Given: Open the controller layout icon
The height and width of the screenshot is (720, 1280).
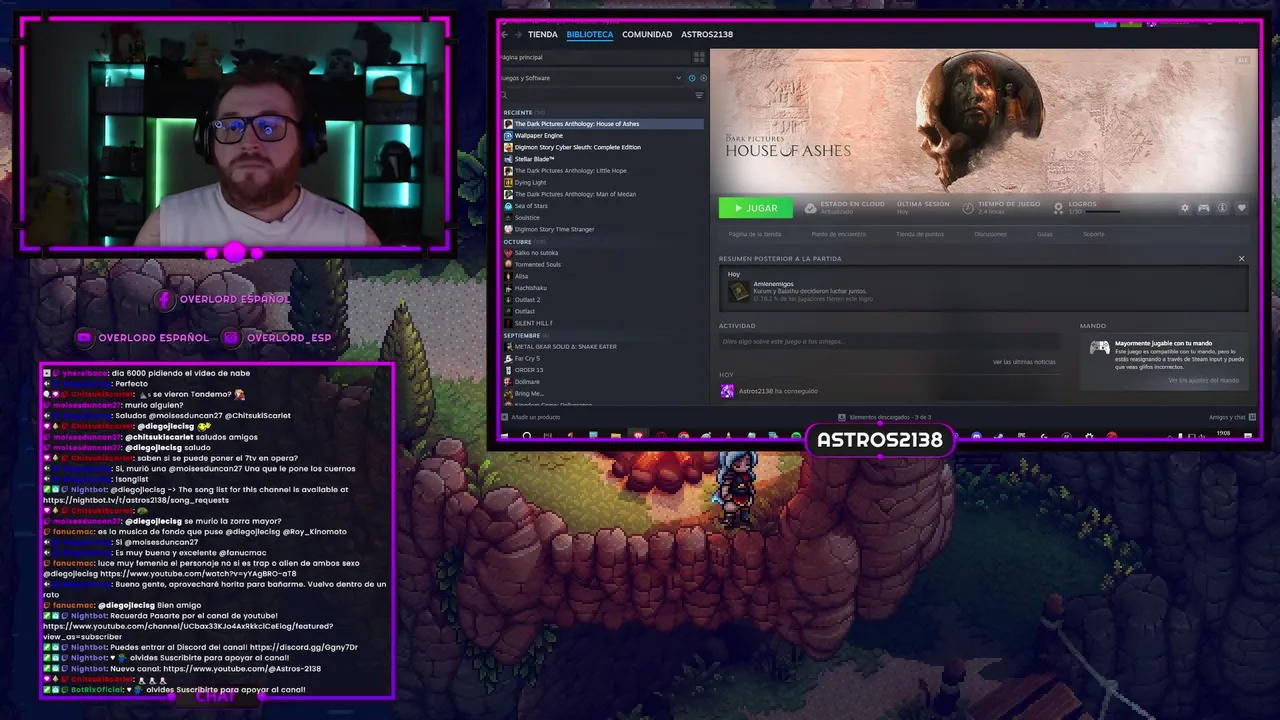Looking at the screenshot, I should (1204, 208).
